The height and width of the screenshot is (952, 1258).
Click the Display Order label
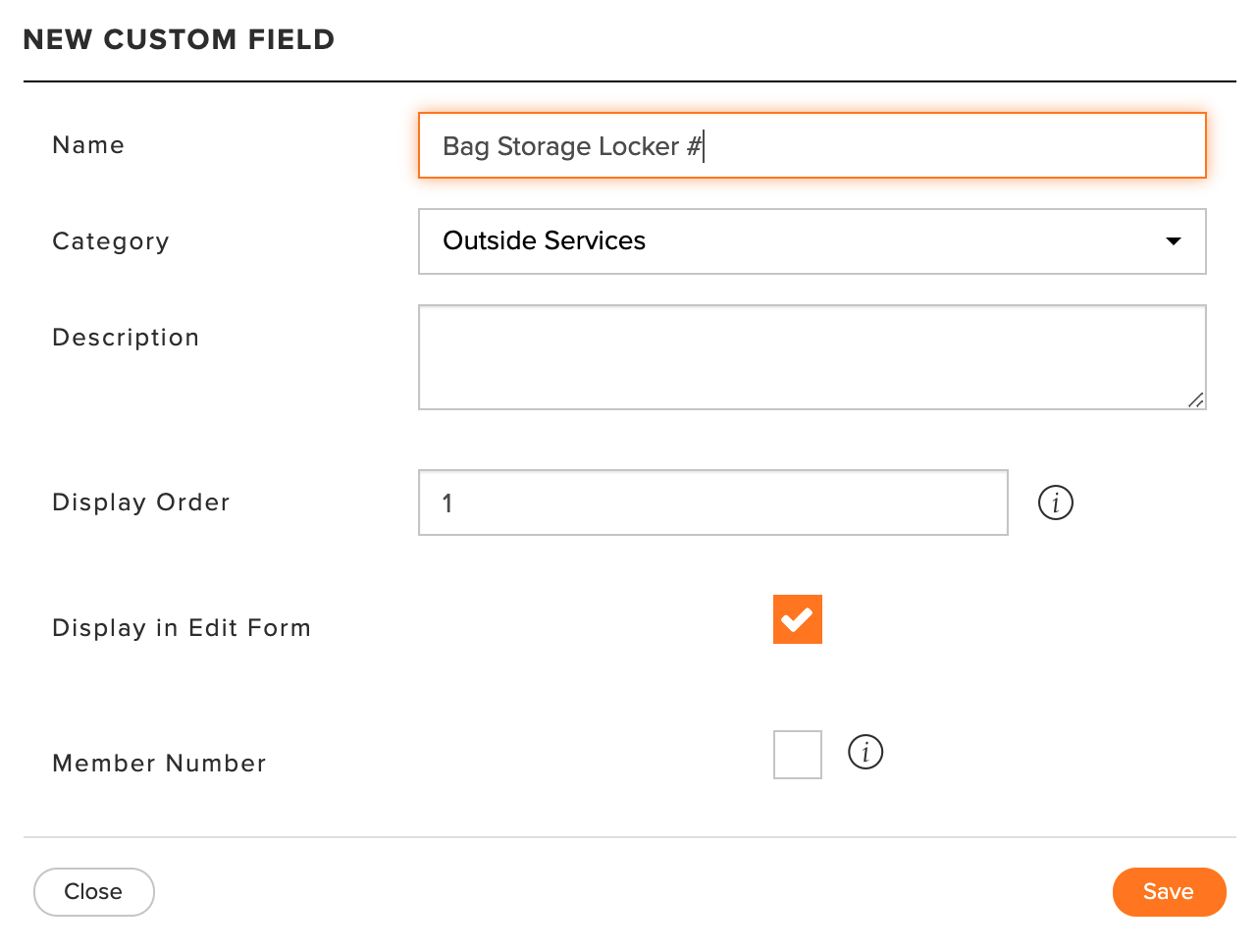pos(141,502)
